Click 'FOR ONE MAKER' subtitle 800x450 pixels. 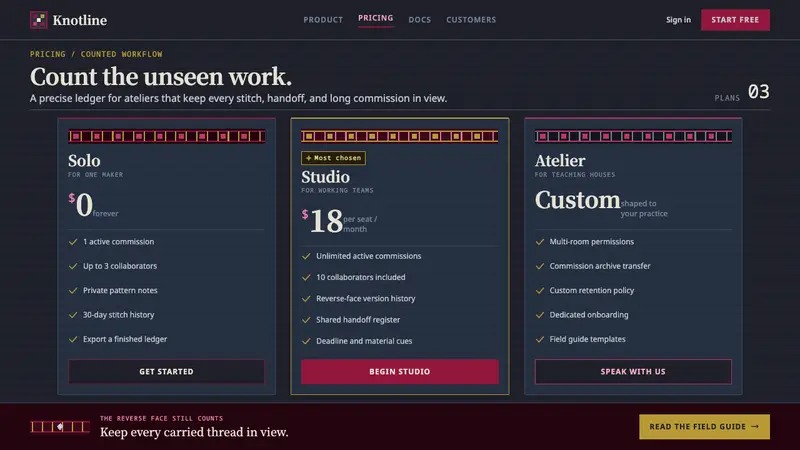pyautogui.click(x=95, y=174)
